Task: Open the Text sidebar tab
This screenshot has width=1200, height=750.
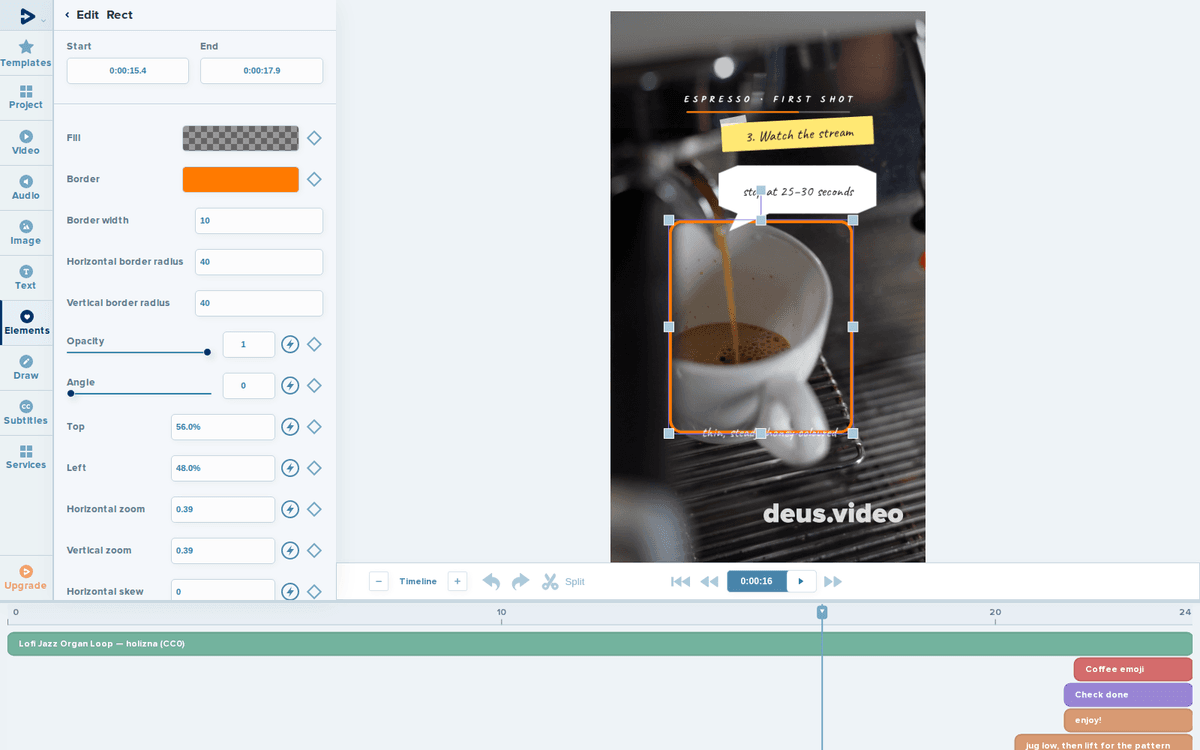Action: tap(26, 277)
